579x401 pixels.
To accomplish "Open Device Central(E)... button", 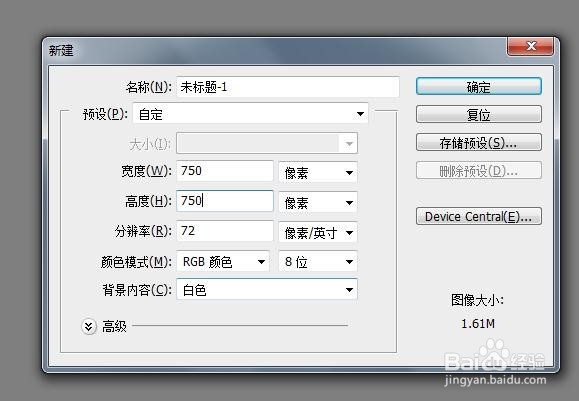I will click(x=479, y=216).
